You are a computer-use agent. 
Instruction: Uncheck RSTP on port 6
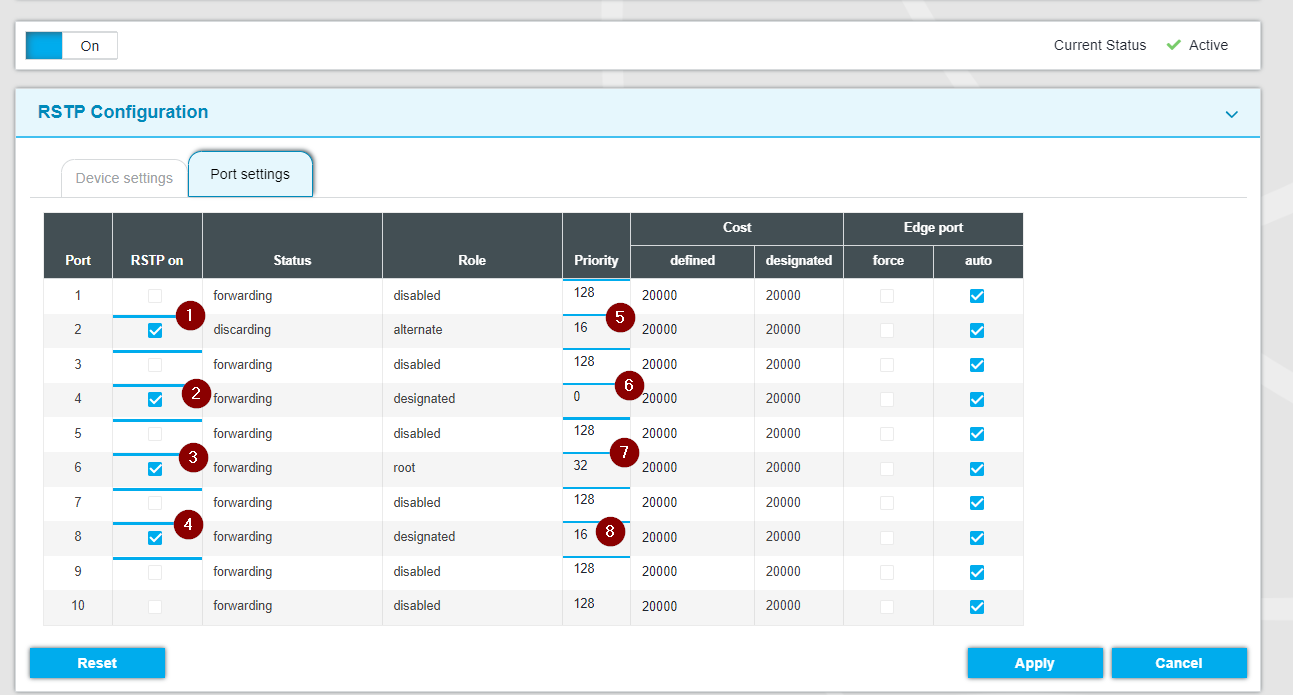click(x=155, y=469)
